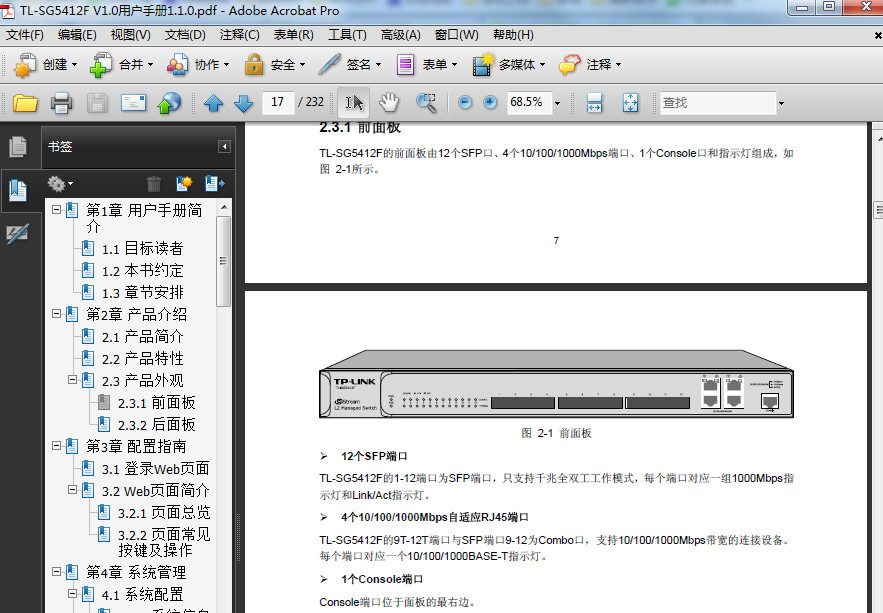Open the zoom percentage dropdown arrow
This screenshot has height=613, width=883.
pos(558,104)
